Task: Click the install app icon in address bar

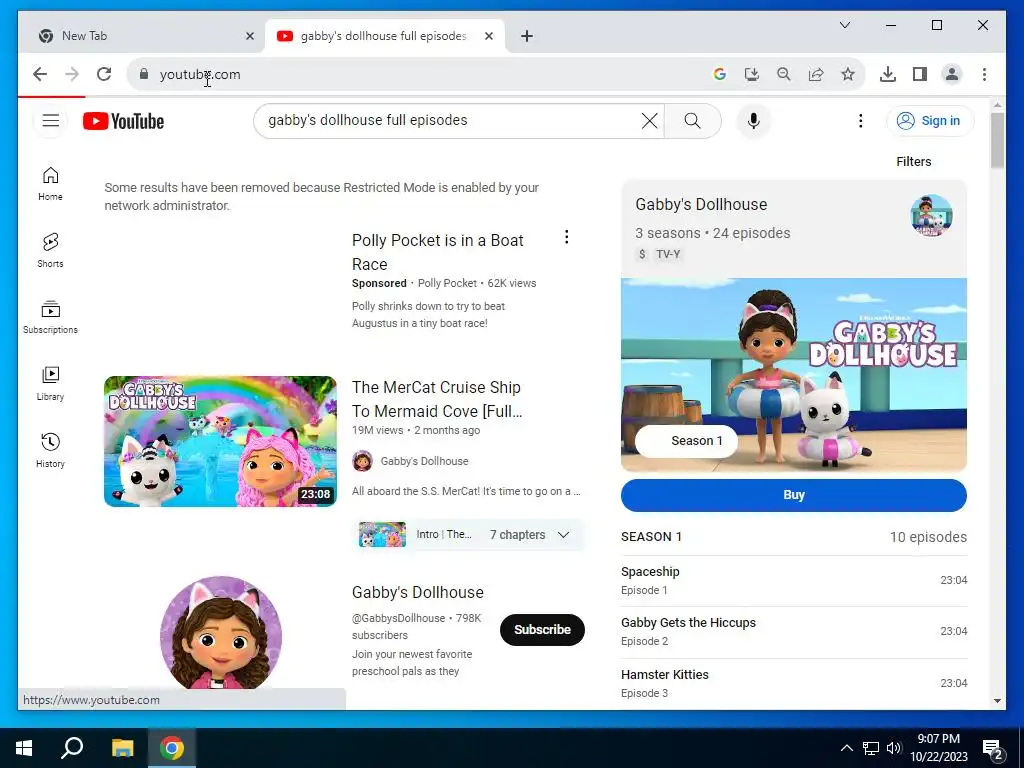Action: click(x=752, y=74)
